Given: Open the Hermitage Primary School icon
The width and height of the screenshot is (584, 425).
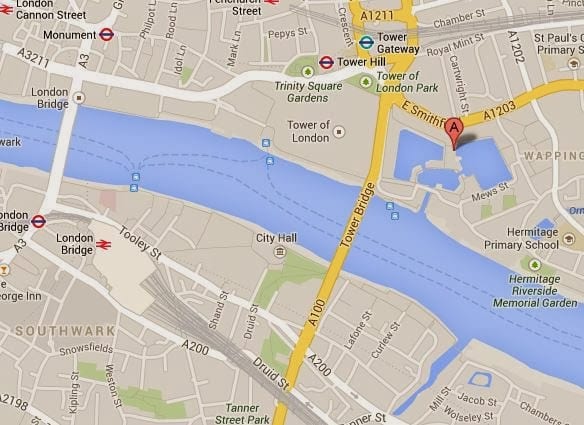Looking at the screenshot, I should tap(568, 239).
